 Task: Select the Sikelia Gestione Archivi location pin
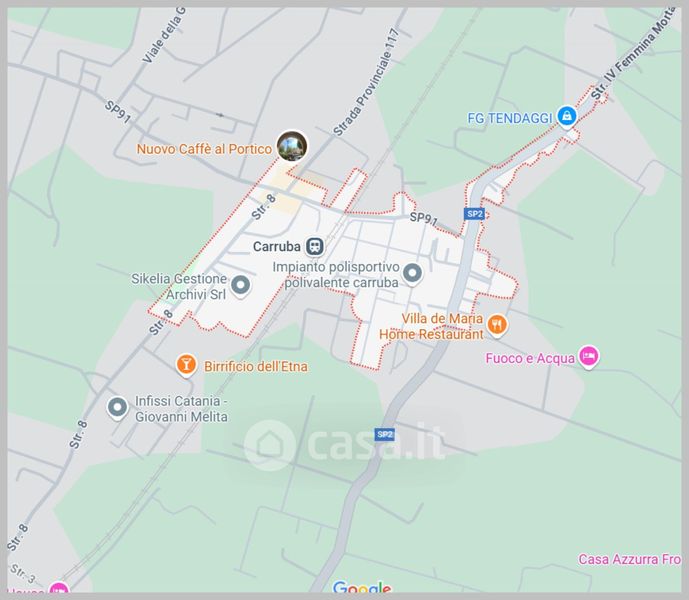coord(240,286)
